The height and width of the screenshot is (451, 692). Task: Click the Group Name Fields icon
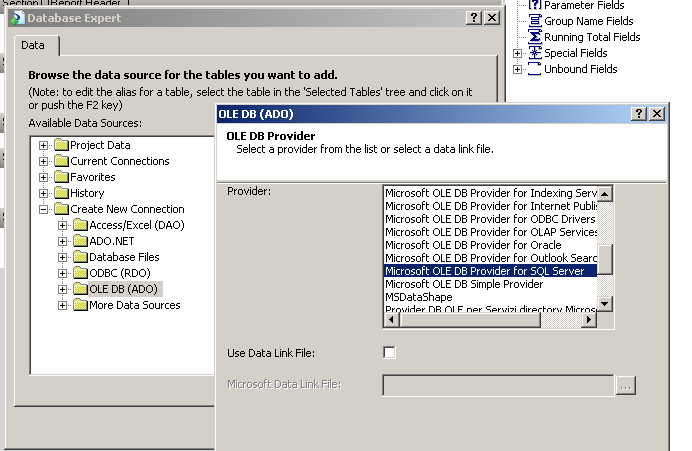coord(535,21)
